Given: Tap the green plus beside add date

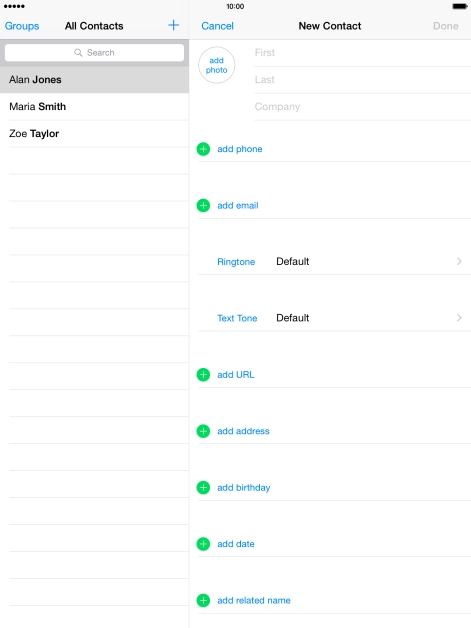Looking at the screenshot, I should click(x=203, y=544).
